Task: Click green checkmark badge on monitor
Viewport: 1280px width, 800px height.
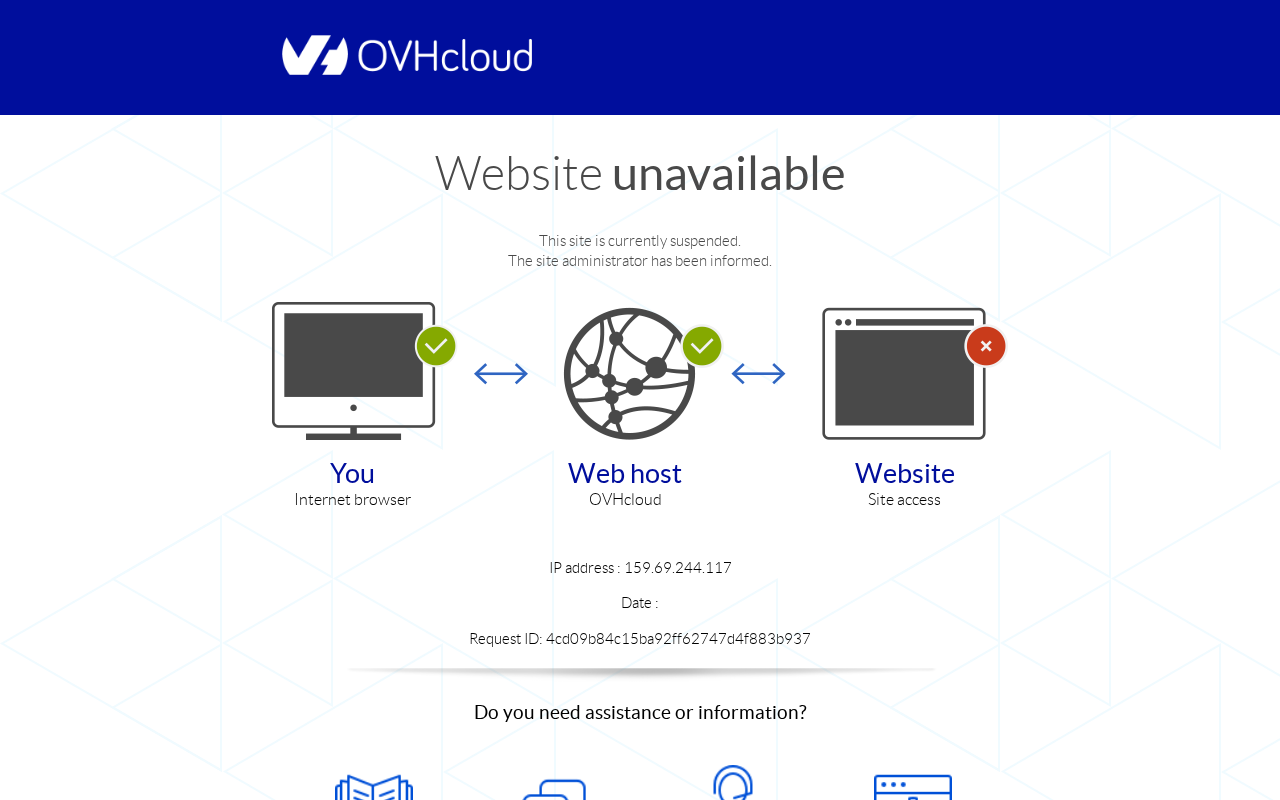Action: 436,346
